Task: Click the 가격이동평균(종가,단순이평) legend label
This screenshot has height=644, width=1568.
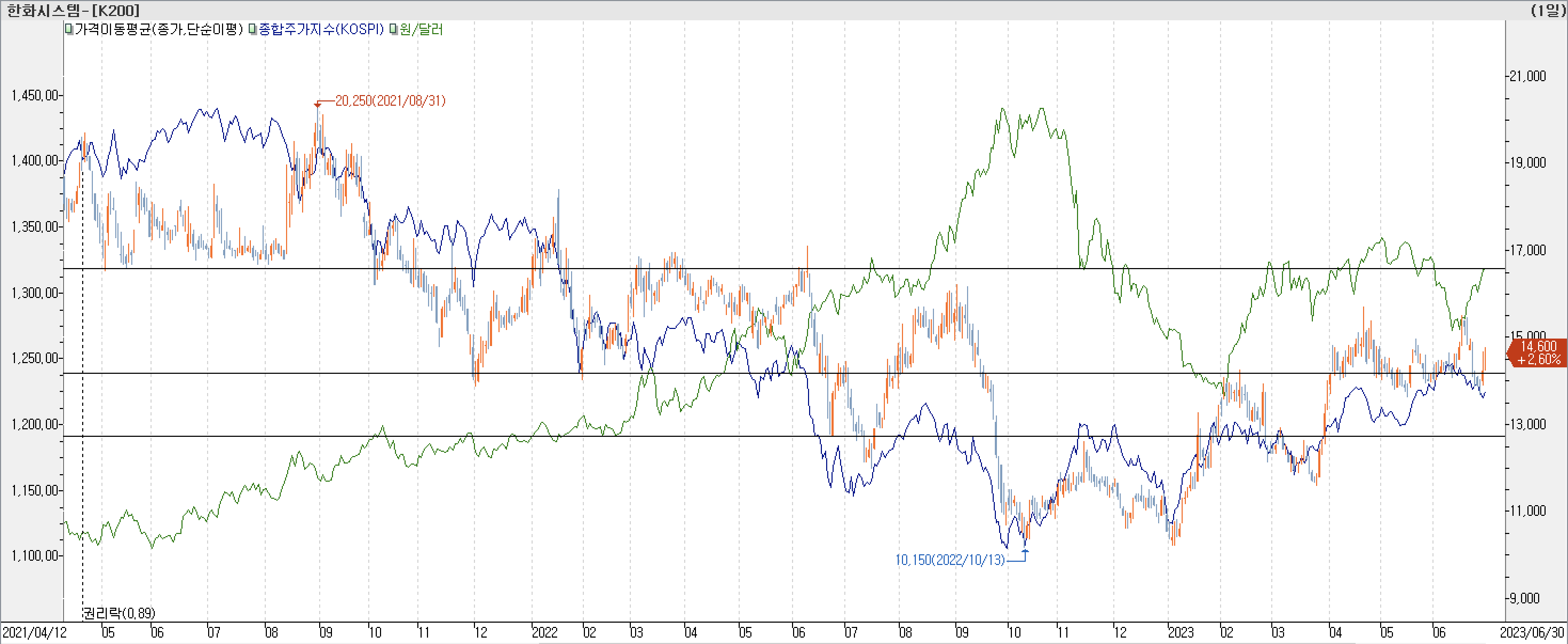Action: pyautogui.click(x=159, y=29)
